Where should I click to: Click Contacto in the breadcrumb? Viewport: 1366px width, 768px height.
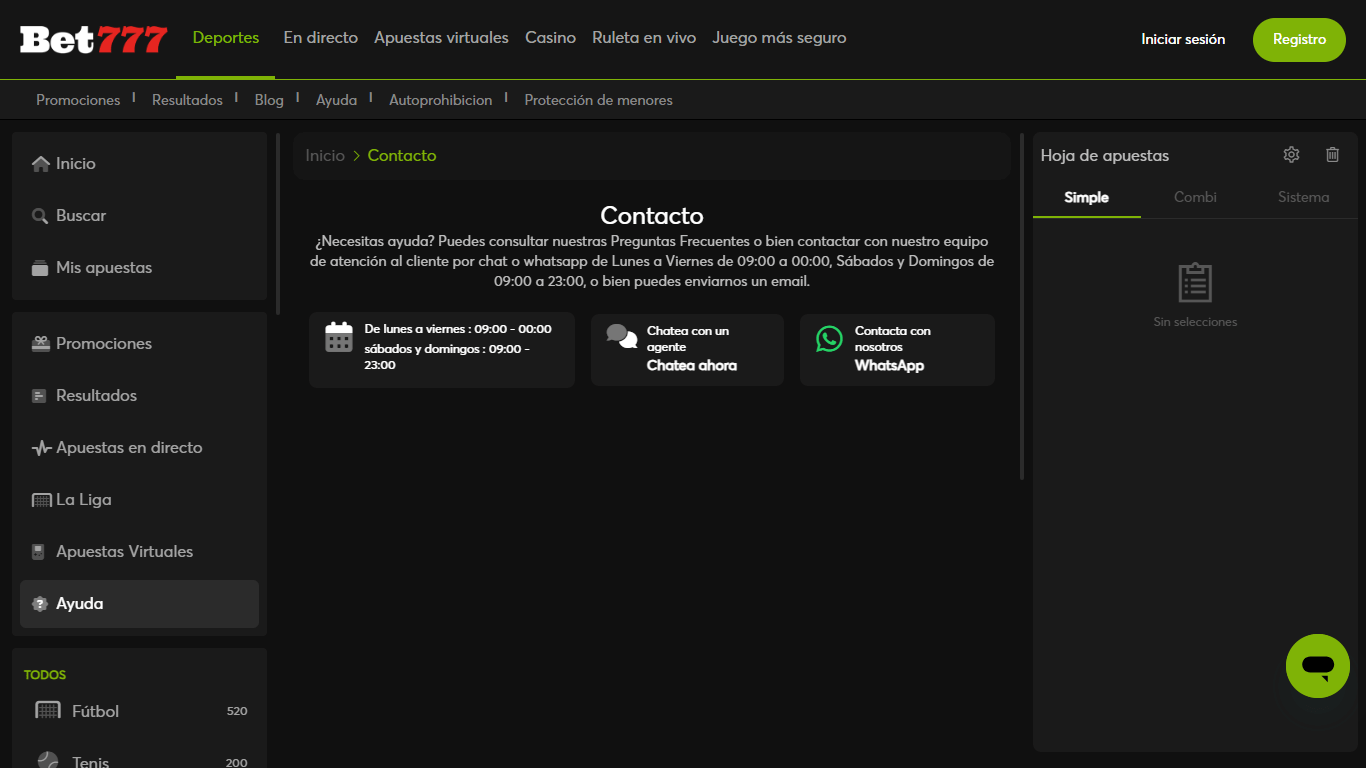tap(402, 155)
